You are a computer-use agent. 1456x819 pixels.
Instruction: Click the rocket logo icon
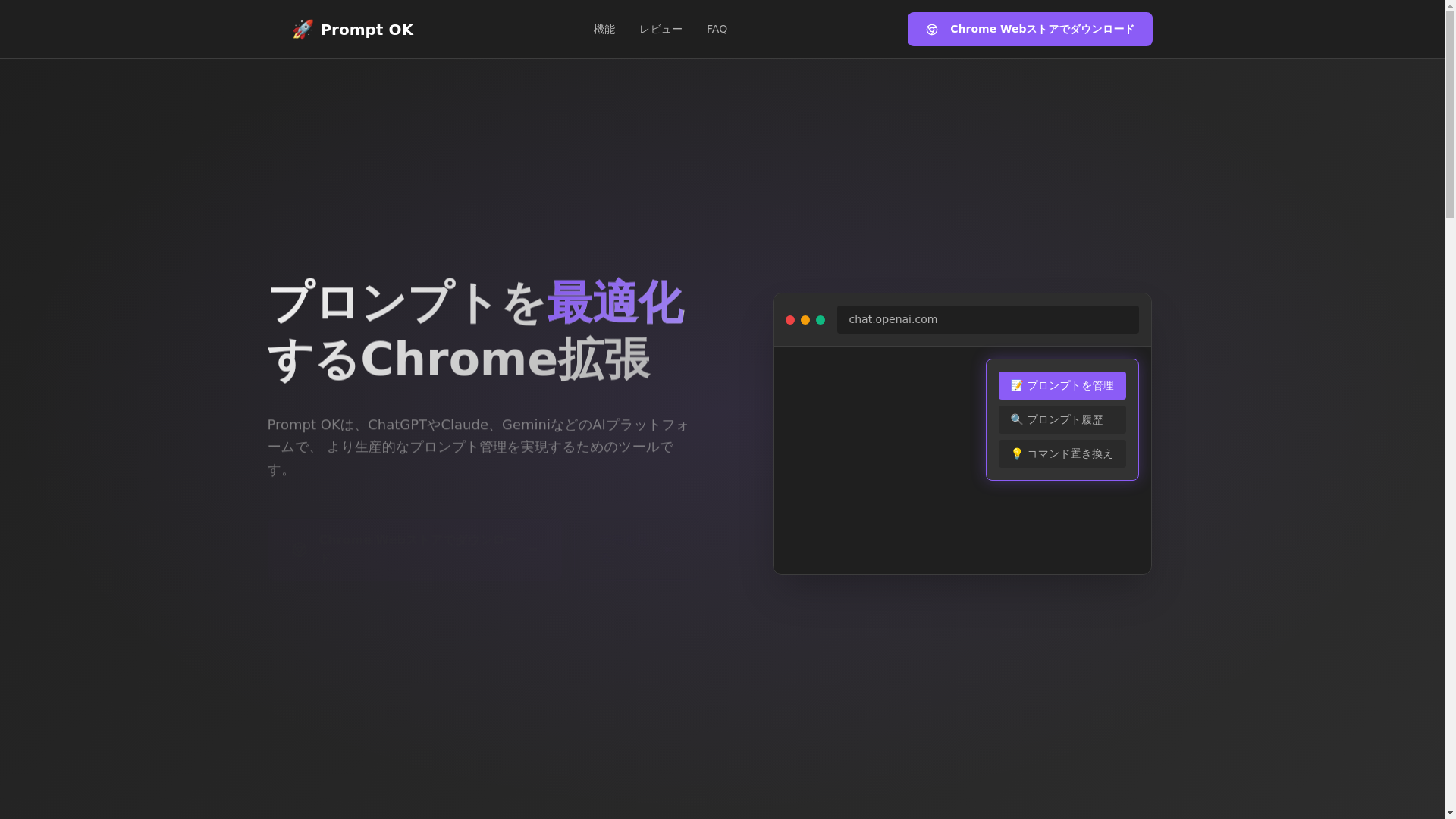pyautogui.click(x=303, y=29)
